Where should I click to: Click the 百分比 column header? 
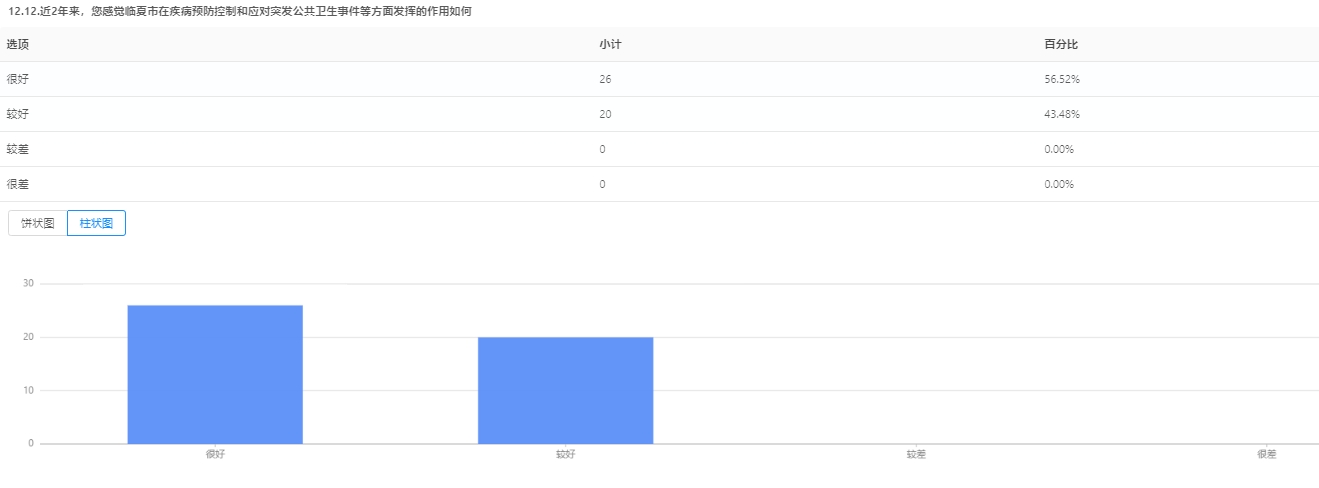1060,45
